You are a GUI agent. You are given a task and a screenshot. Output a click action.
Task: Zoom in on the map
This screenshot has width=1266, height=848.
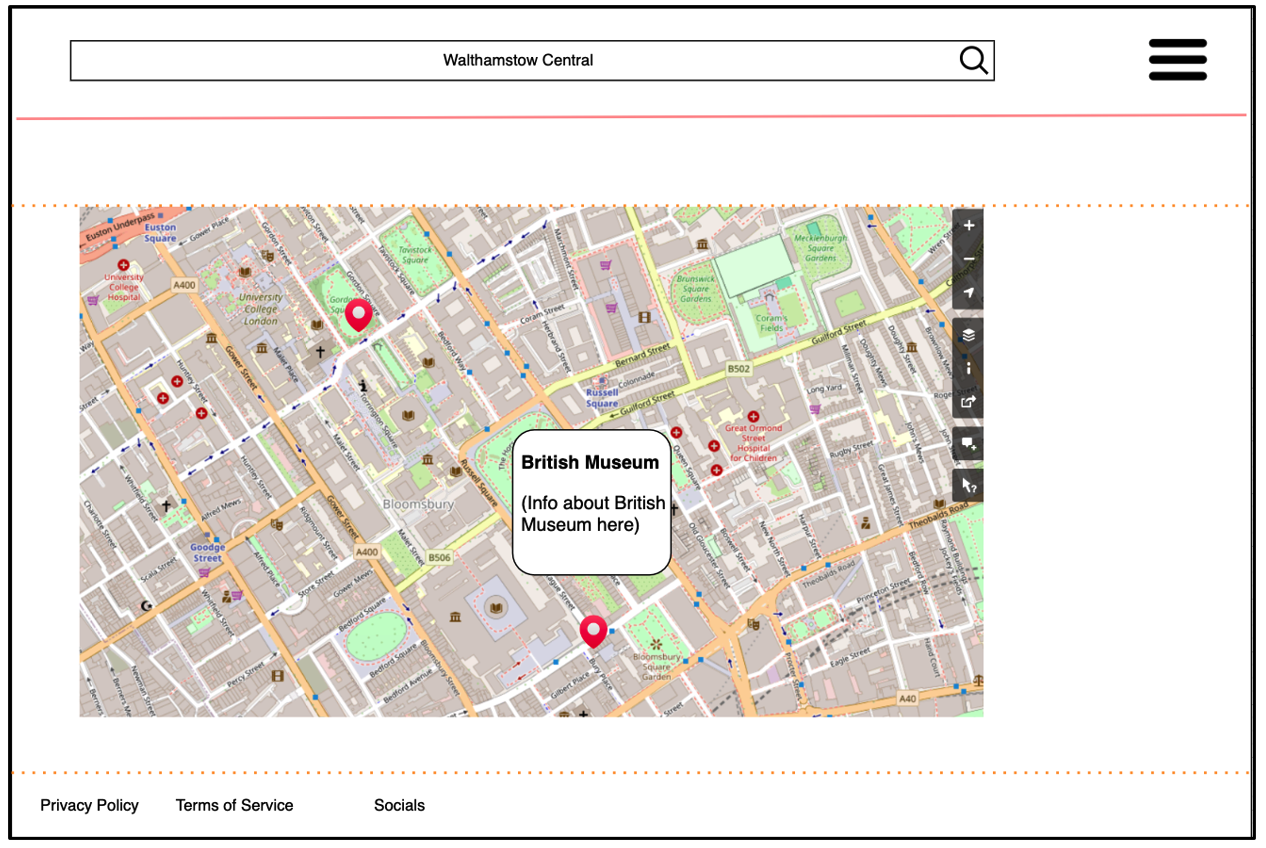click(x=968, y=226)
